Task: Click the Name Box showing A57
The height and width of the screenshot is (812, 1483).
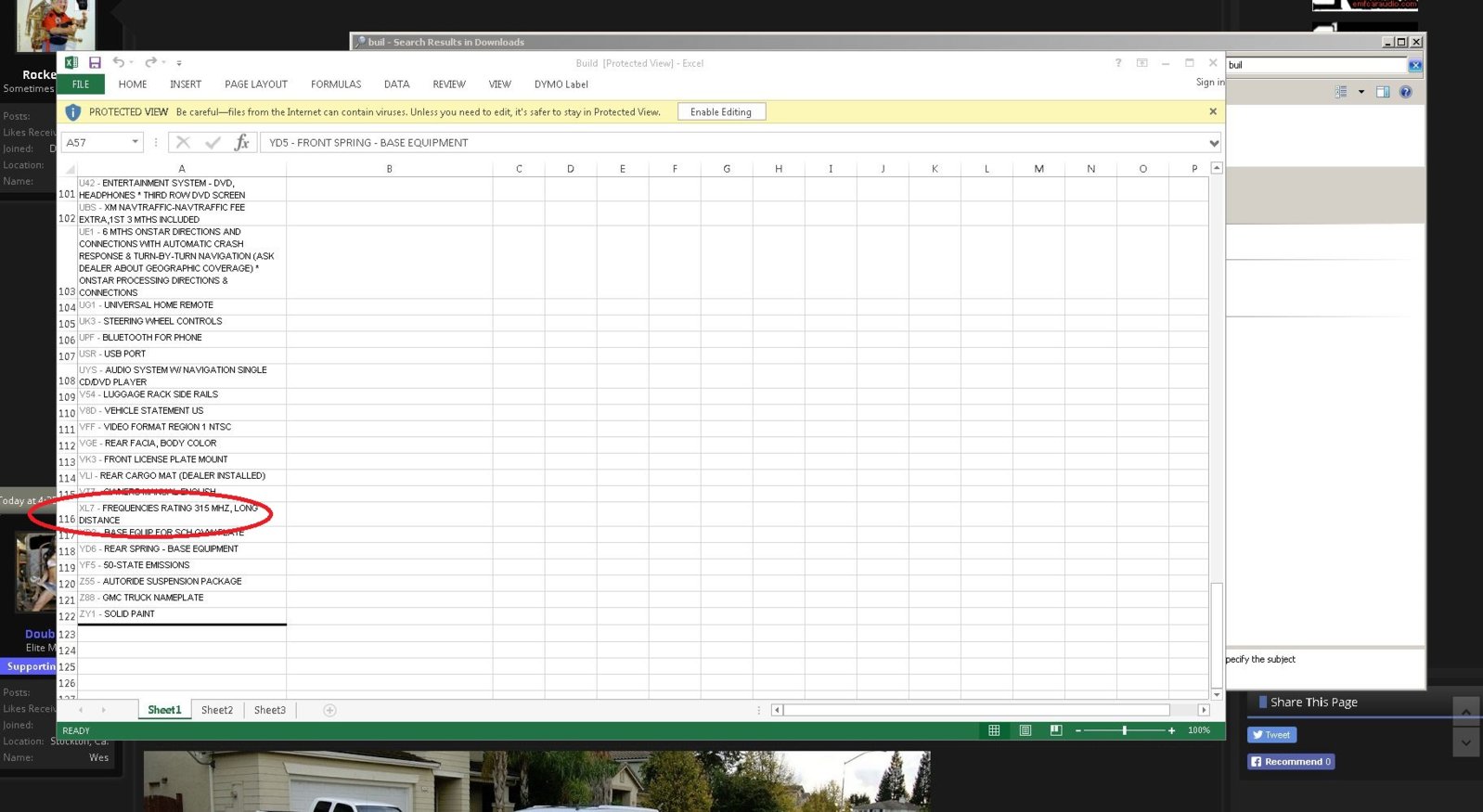Action: 97,143
